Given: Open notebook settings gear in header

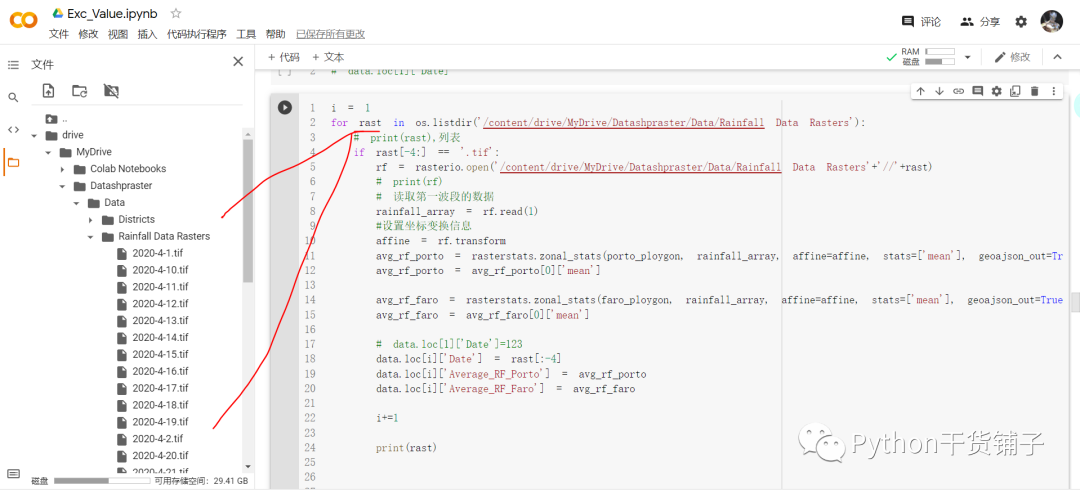Looking at the screenshot, I should click(x=1021, y=22).
